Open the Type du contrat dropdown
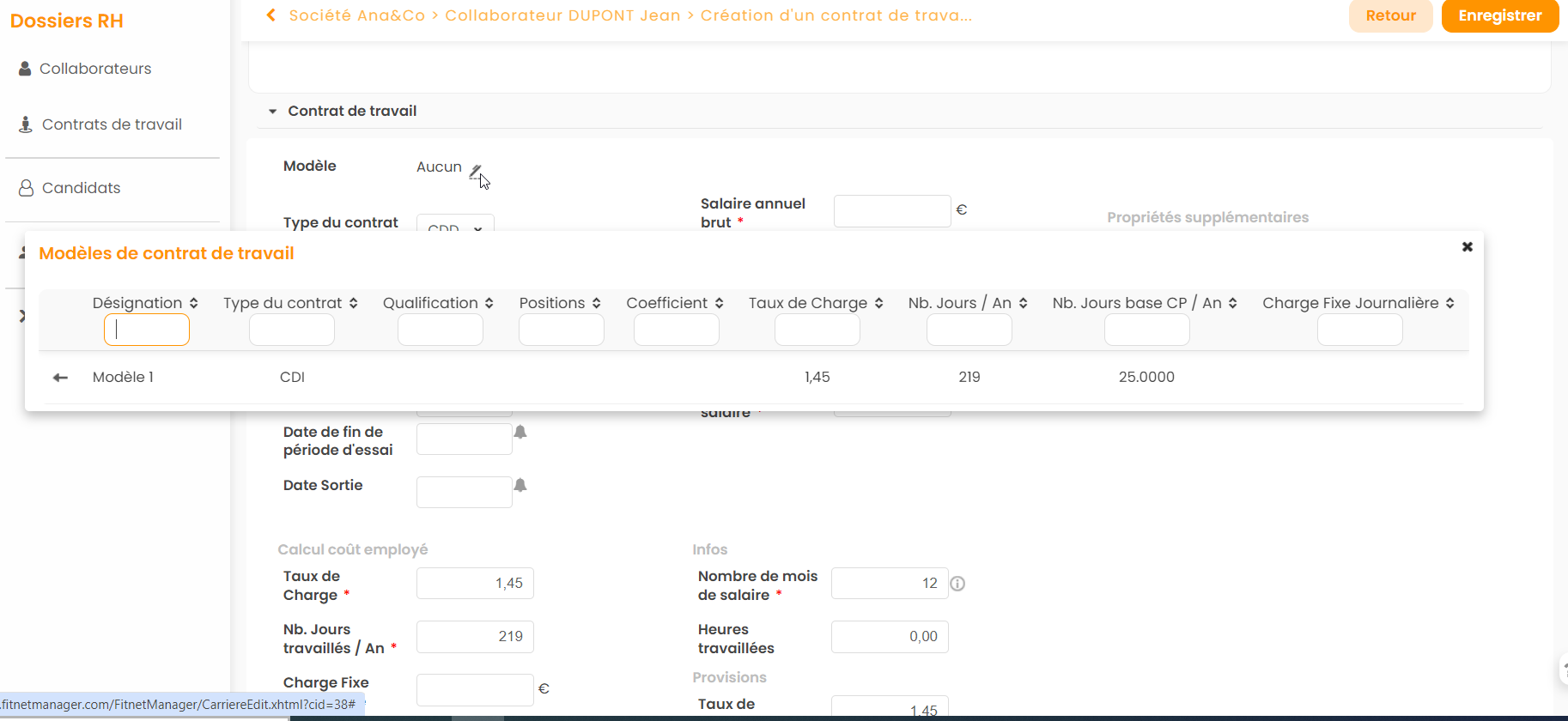1568x721 pixels. click(455, 225)
